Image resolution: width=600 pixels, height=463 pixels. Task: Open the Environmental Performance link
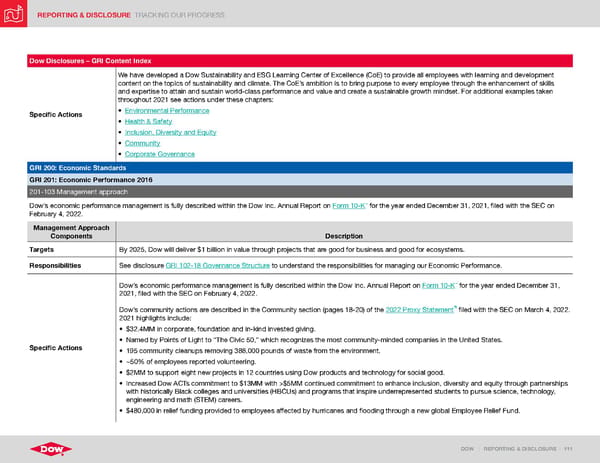167,111
